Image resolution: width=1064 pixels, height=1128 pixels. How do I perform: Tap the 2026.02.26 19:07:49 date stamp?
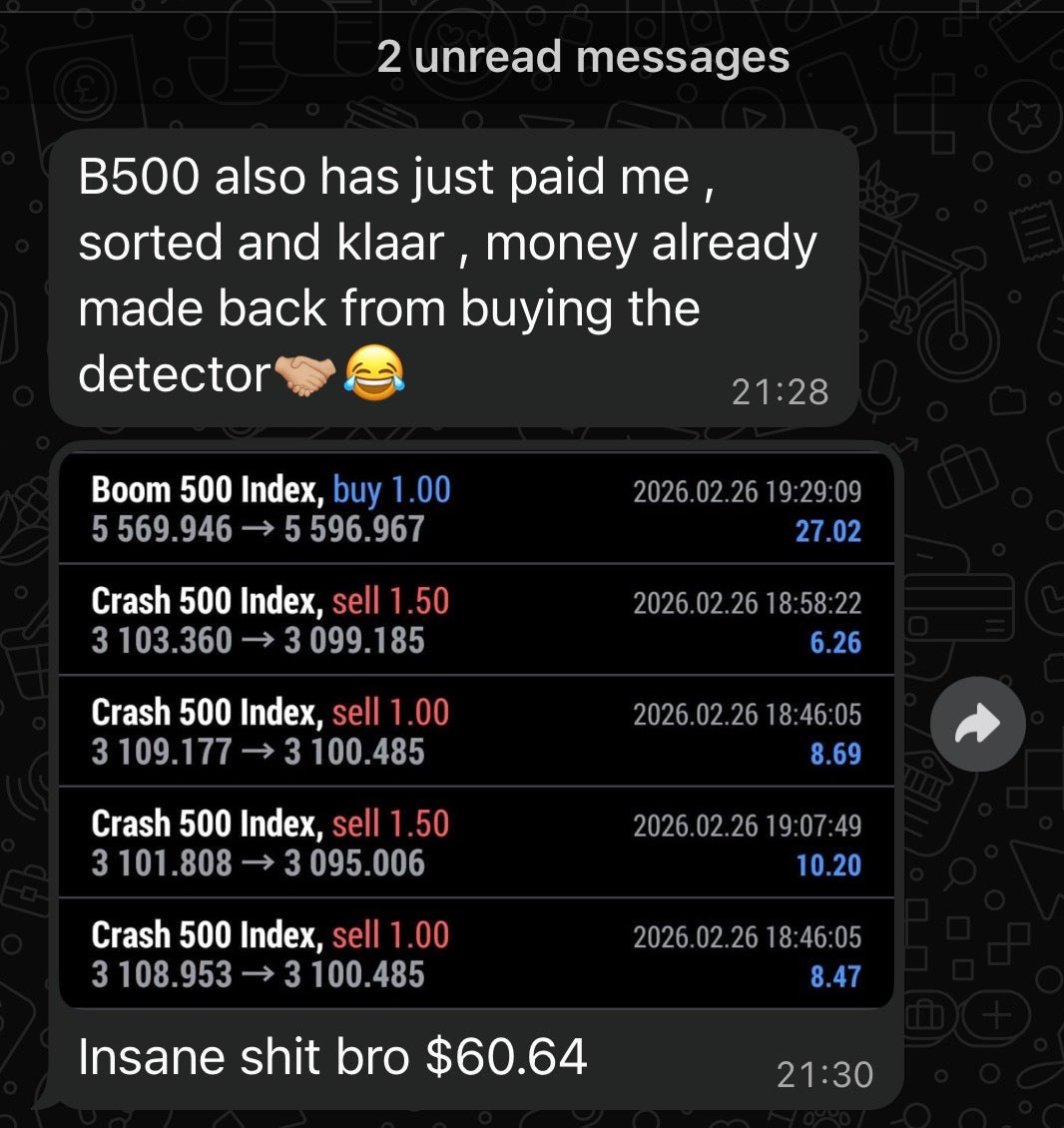click(747, 826)
